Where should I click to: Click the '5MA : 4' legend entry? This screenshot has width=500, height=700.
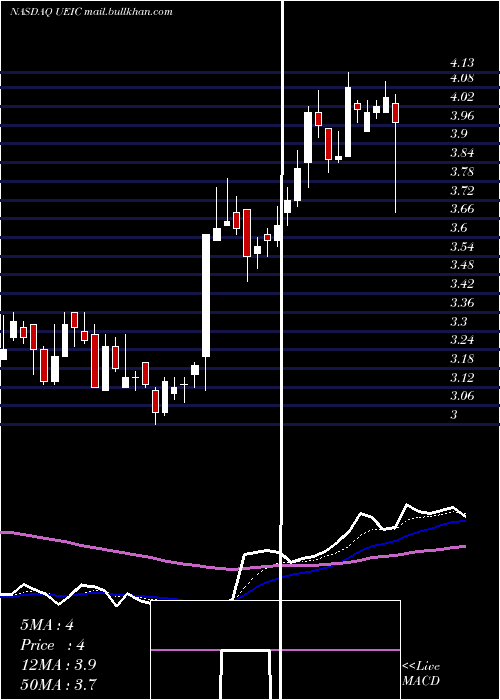47,625
